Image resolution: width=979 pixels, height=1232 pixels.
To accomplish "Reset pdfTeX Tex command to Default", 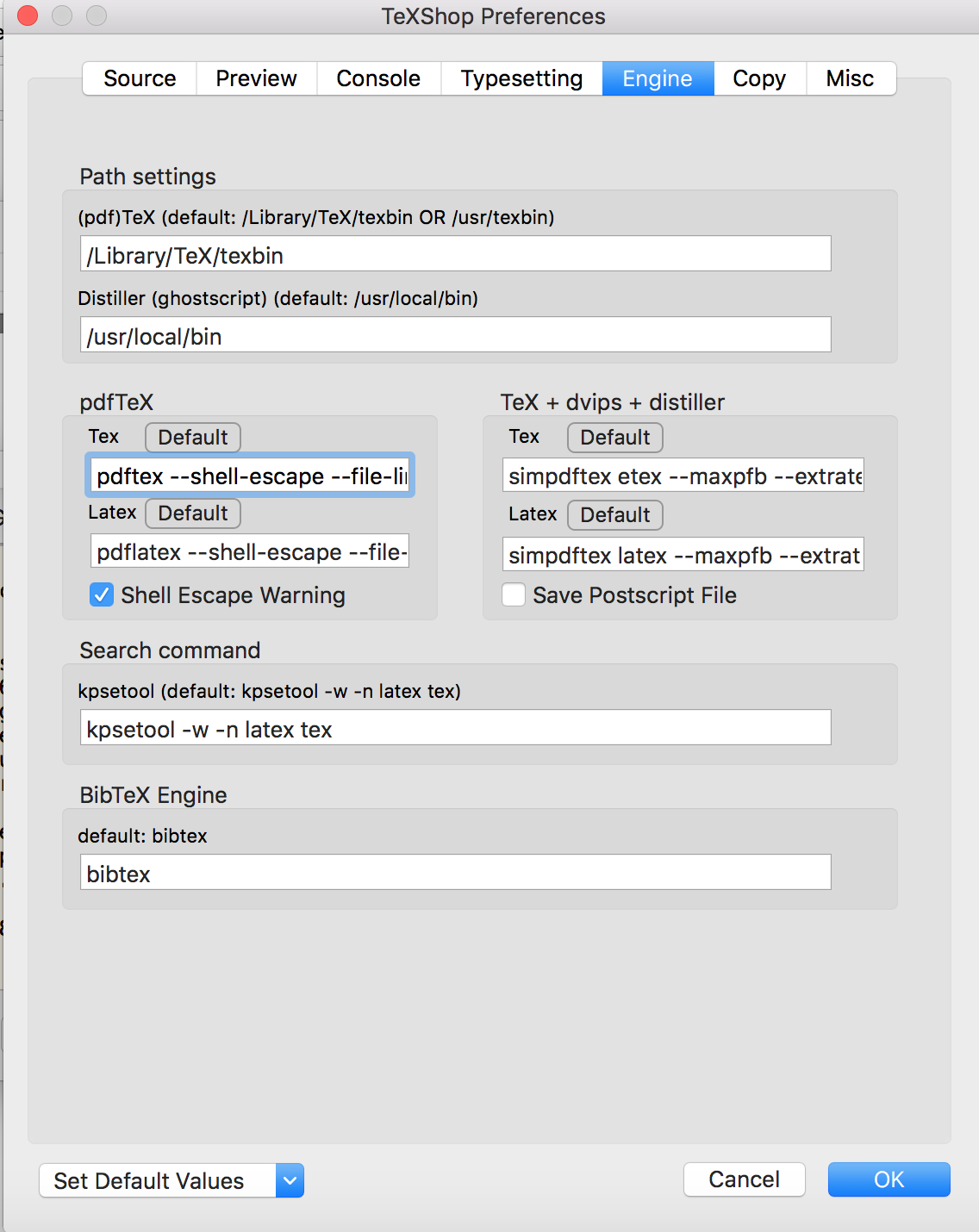I will point(193,438).
